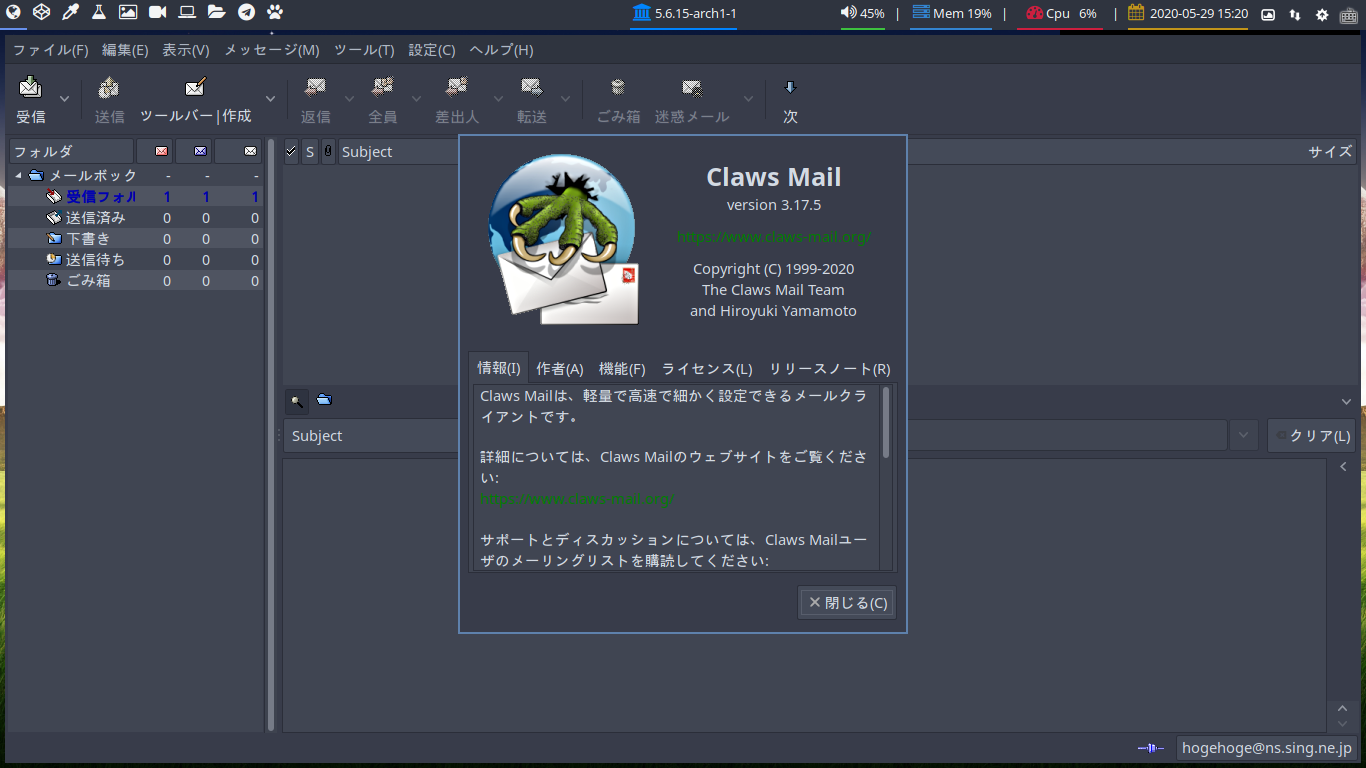The width and height of the screenshot is (1366, 768).
Task: Open claws-mail.org link under version text
Action: [x=774, y=237]
